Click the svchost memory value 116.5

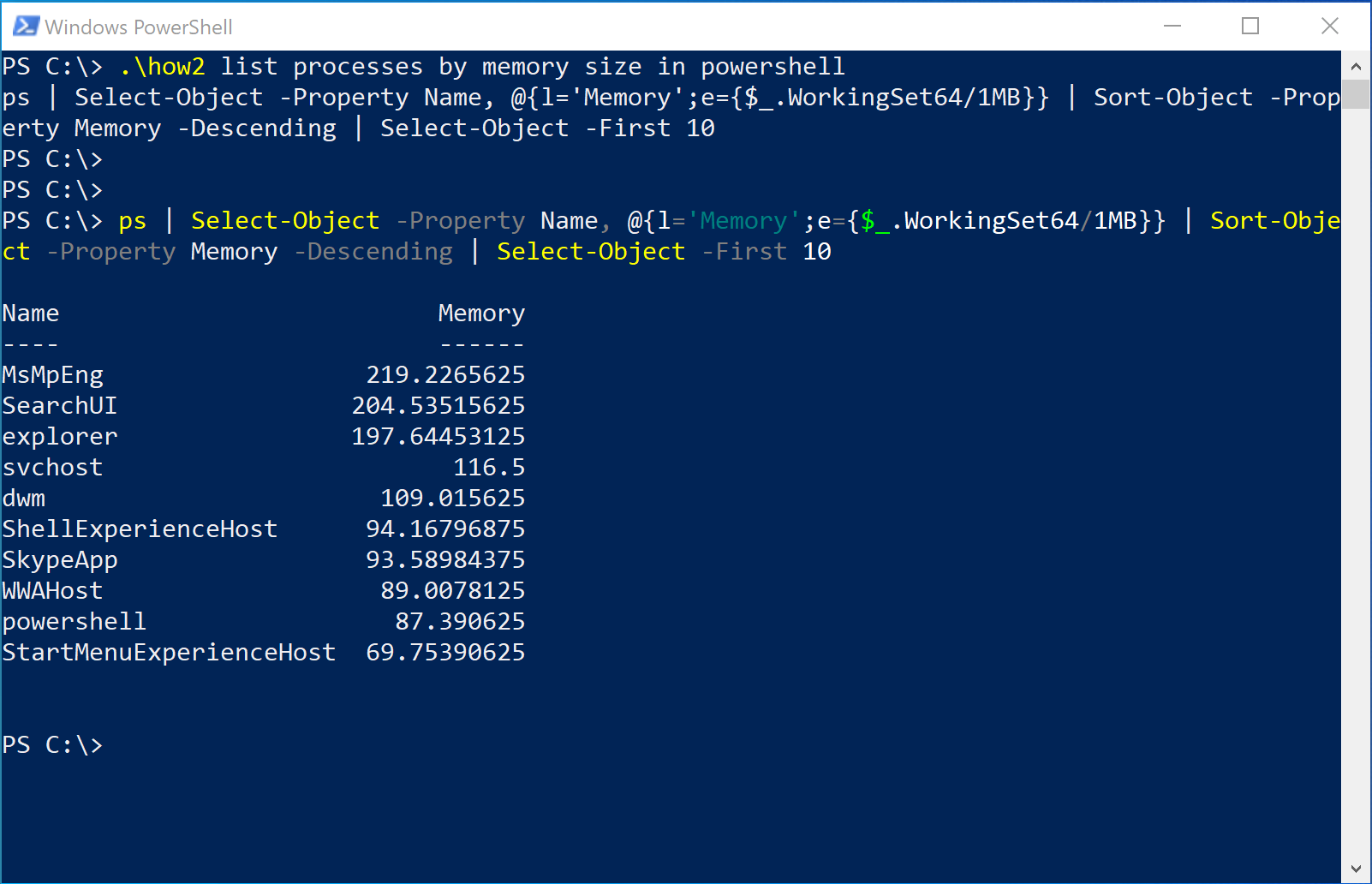point(489,468)
